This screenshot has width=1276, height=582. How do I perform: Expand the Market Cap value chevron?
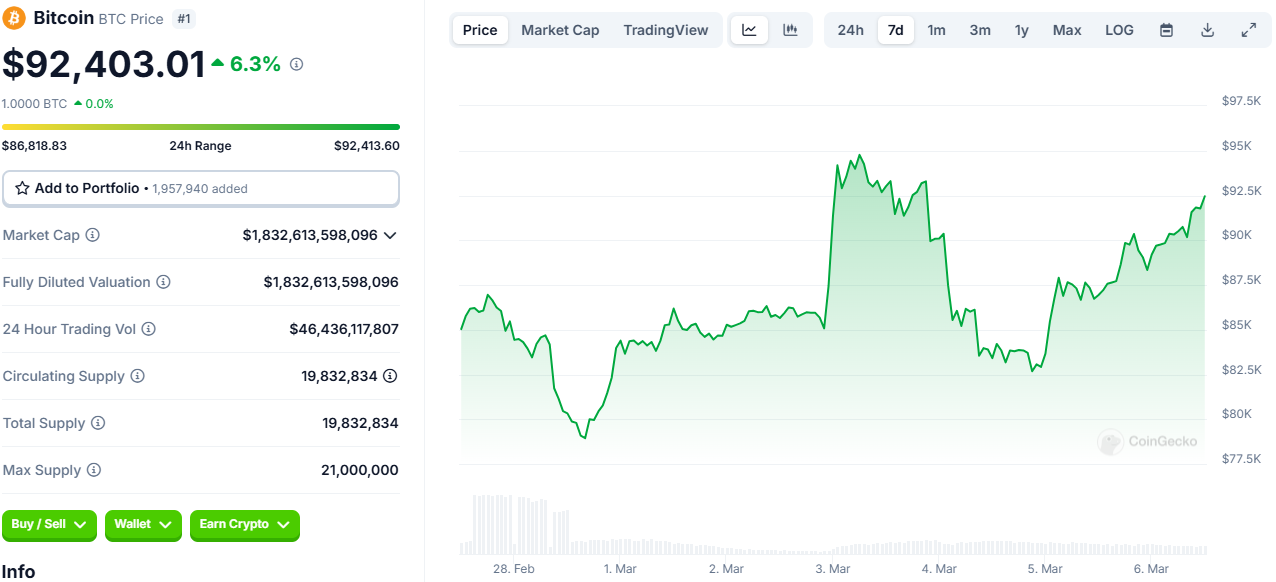point(390,235)
